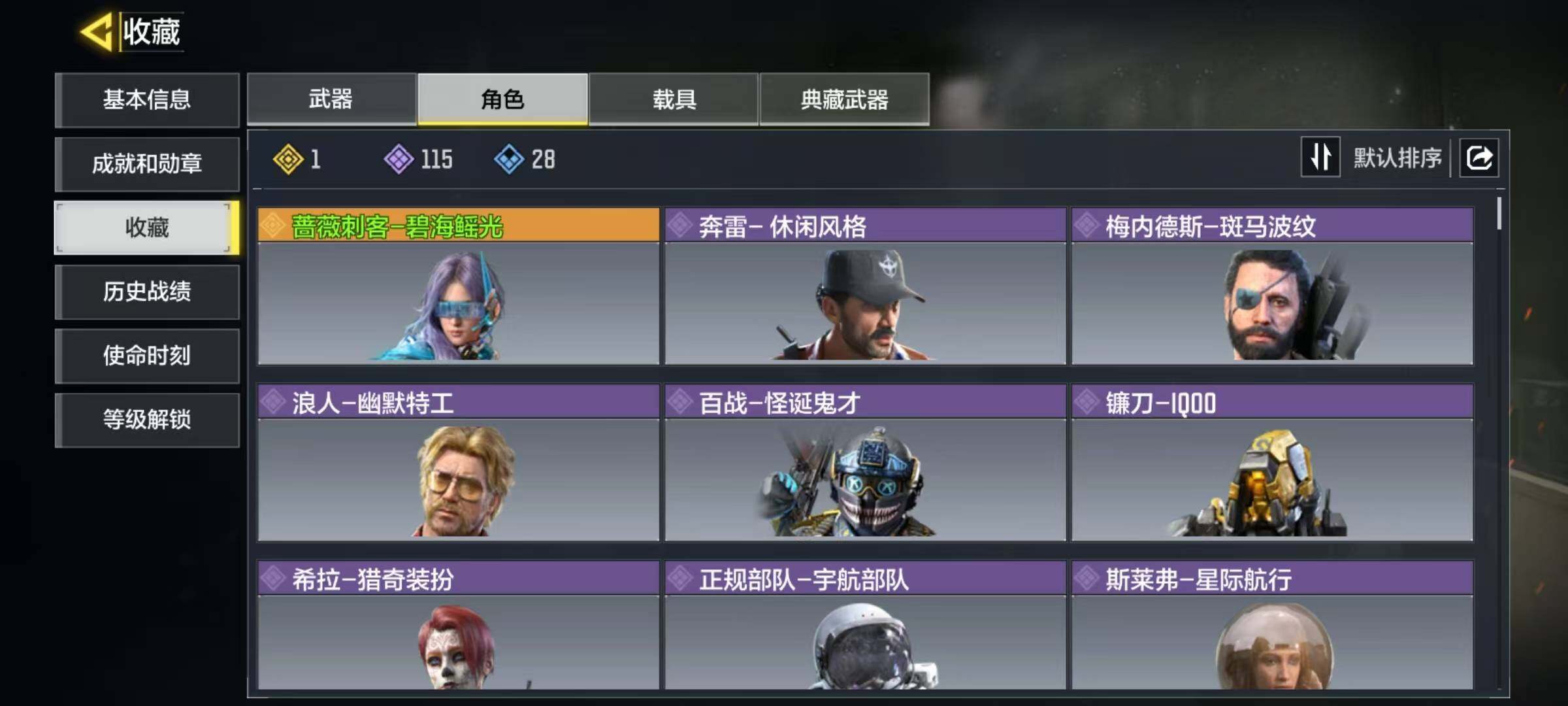Open the 使命时刻 section
Image resolution: width=1568 pixels, height=706 pixels.
(x=147, y=356)
